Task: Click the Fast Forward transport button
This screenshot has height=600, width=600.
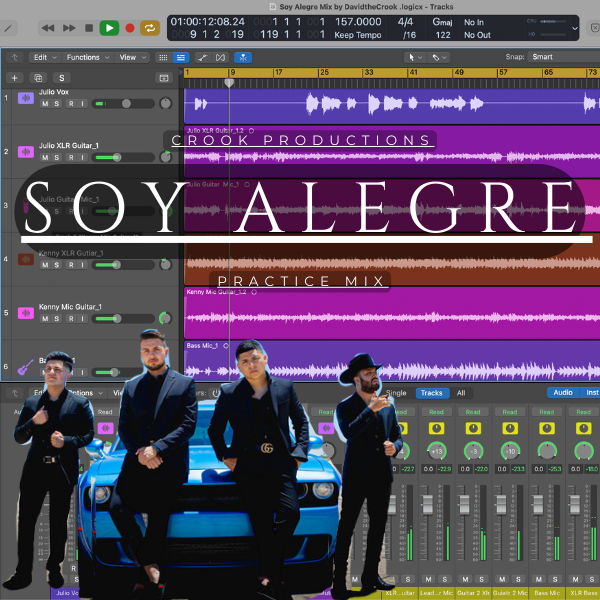Action: pyautogui.click(x=69, y=28)
